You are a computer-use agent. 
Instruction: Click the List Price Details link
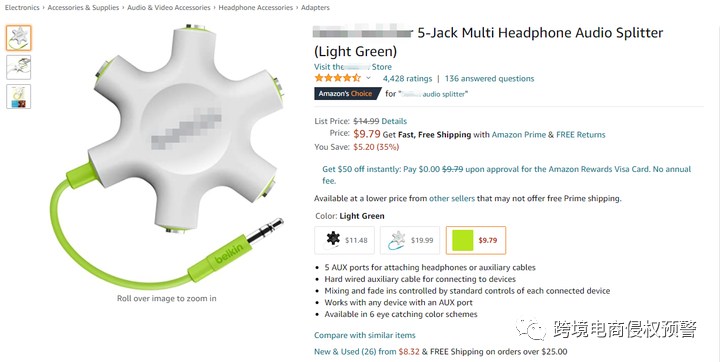point(394,121)
